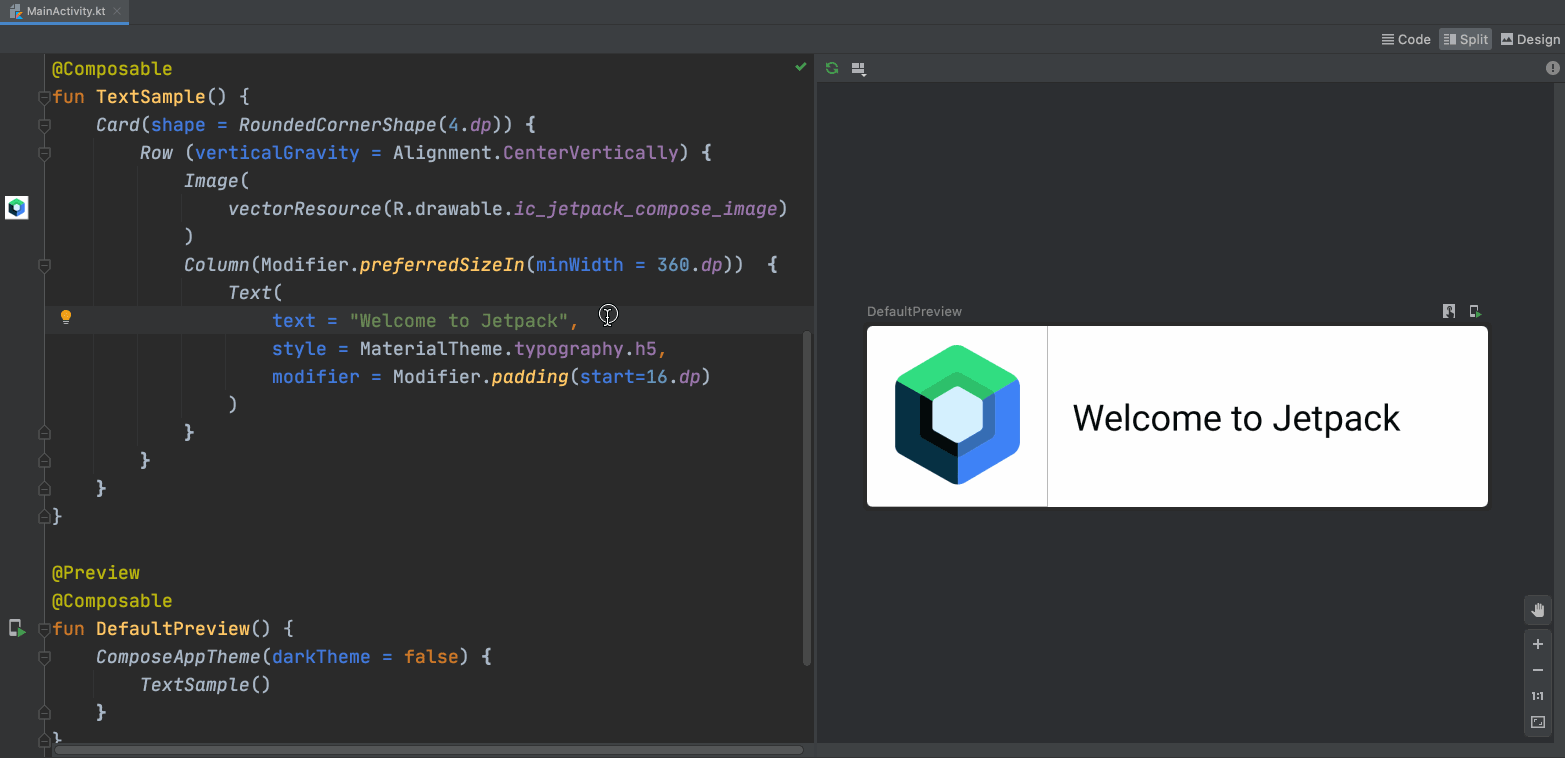Switch editor to Design only mode
Image resolution: width=1565 pixels, height=758 pixels.
coord(1529,40)
